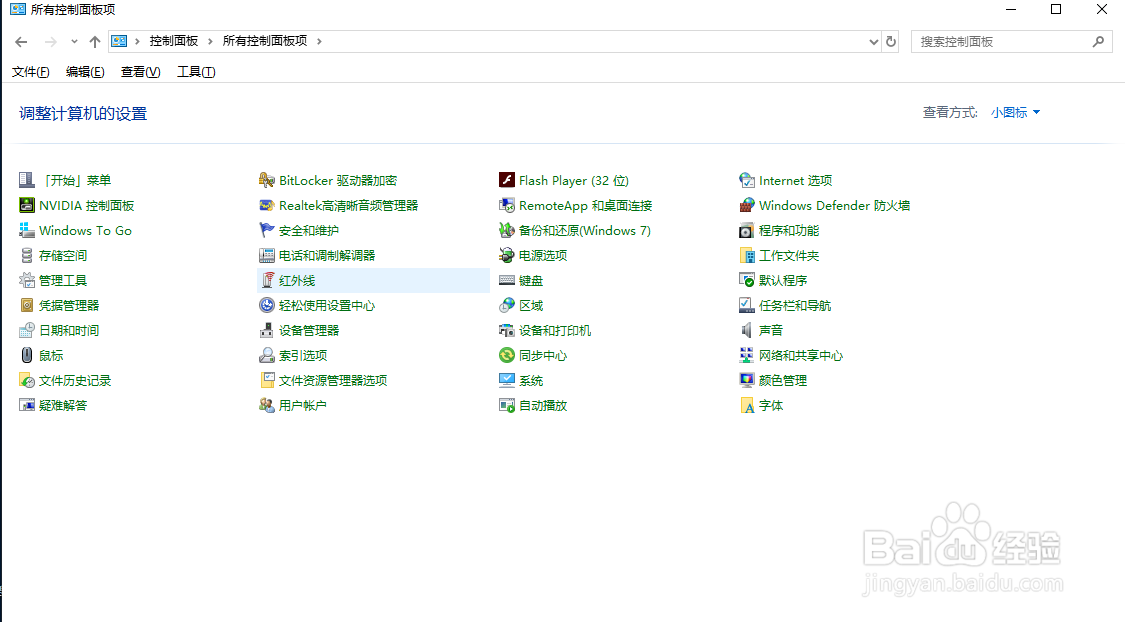
Task: Click the 文件历史记录 icon
Action: (27, 380)
